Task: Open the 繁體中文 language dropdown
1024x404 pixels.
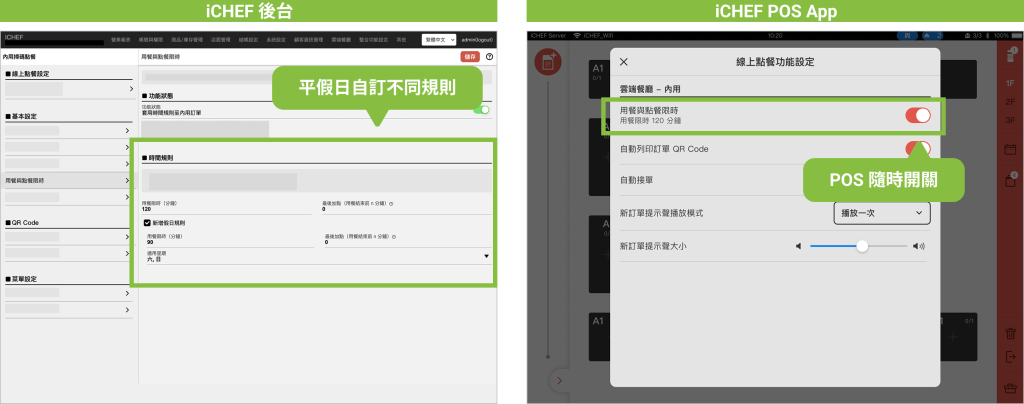Action: pyautogui.click(x=438, y=39)
